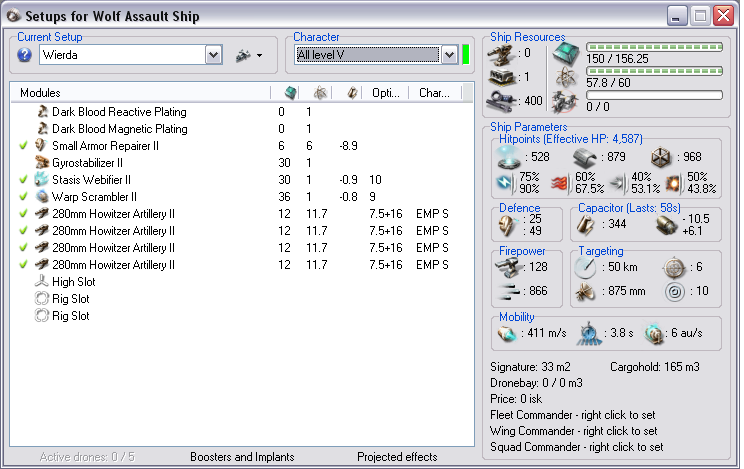Image resolution: width=744 pixels, height=469 pixels.
Task: Click the scan resolution icon showing 875 mm
Action: click(586, 291)
